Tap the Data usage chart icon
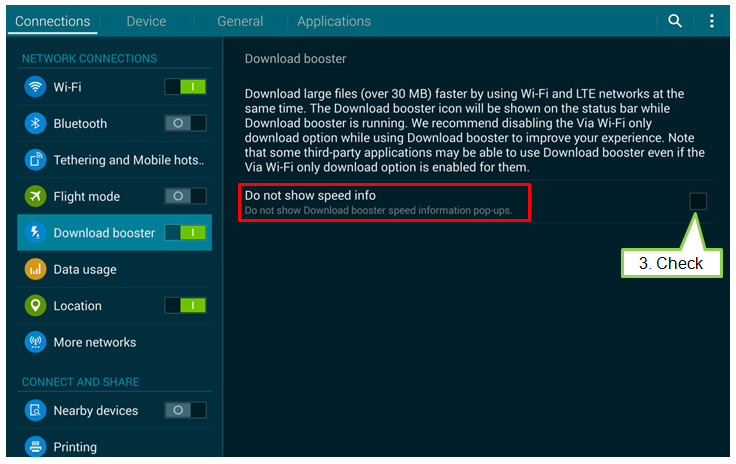 click(35, 269)
